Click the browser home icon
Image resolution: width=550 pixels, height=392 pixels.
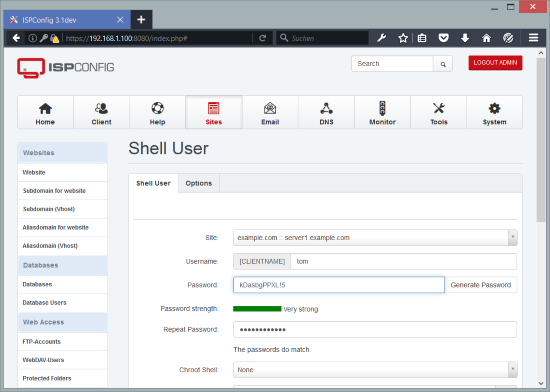click(x=486, y=38)
